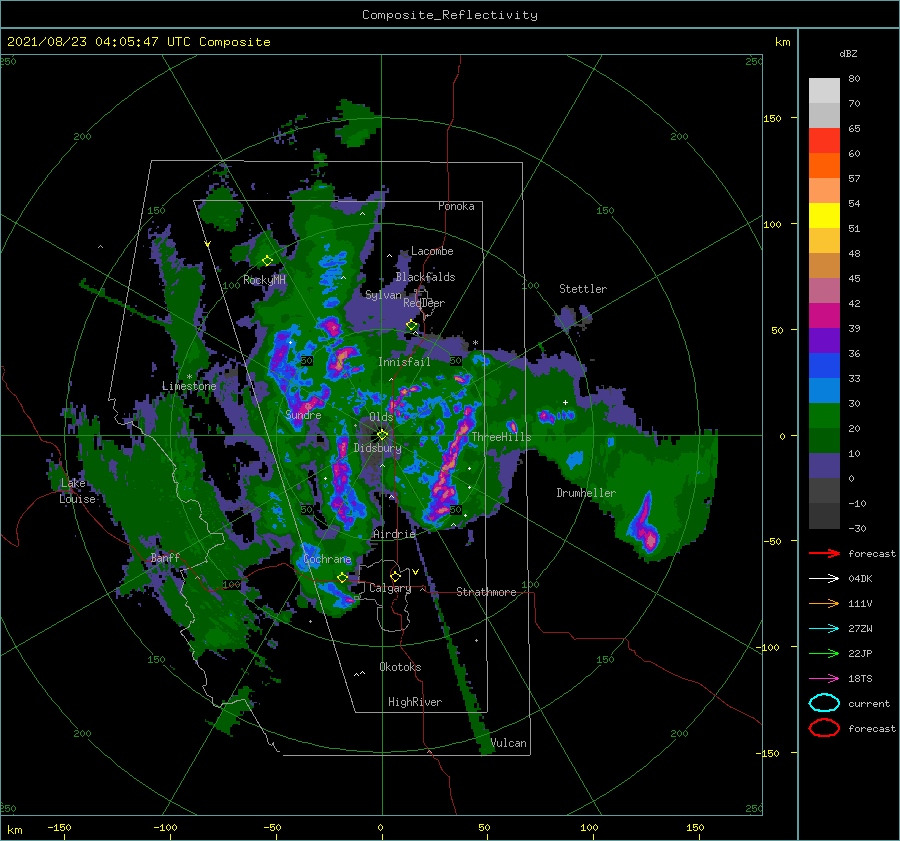Viewport: 900px width, 841px height.
Task: Click the Drumheller label
Action: [x=586, y=493]
